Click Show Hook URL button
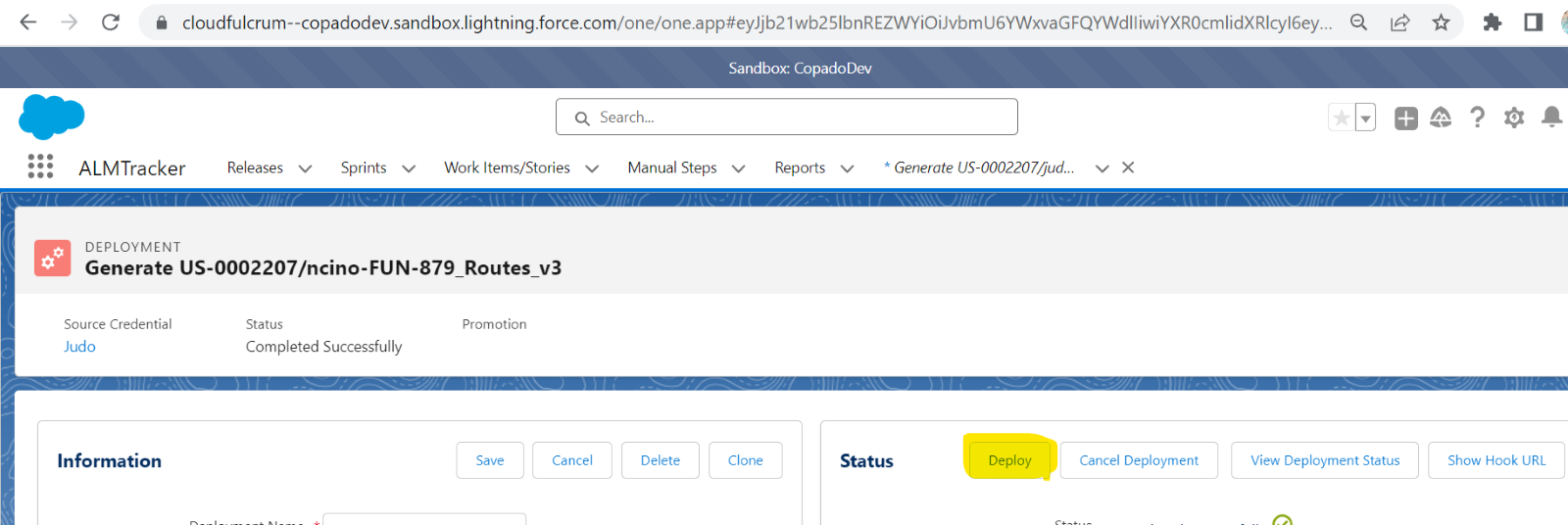Image resolution: width=1568 pixels, height=525 pixels. [1496, 460]
